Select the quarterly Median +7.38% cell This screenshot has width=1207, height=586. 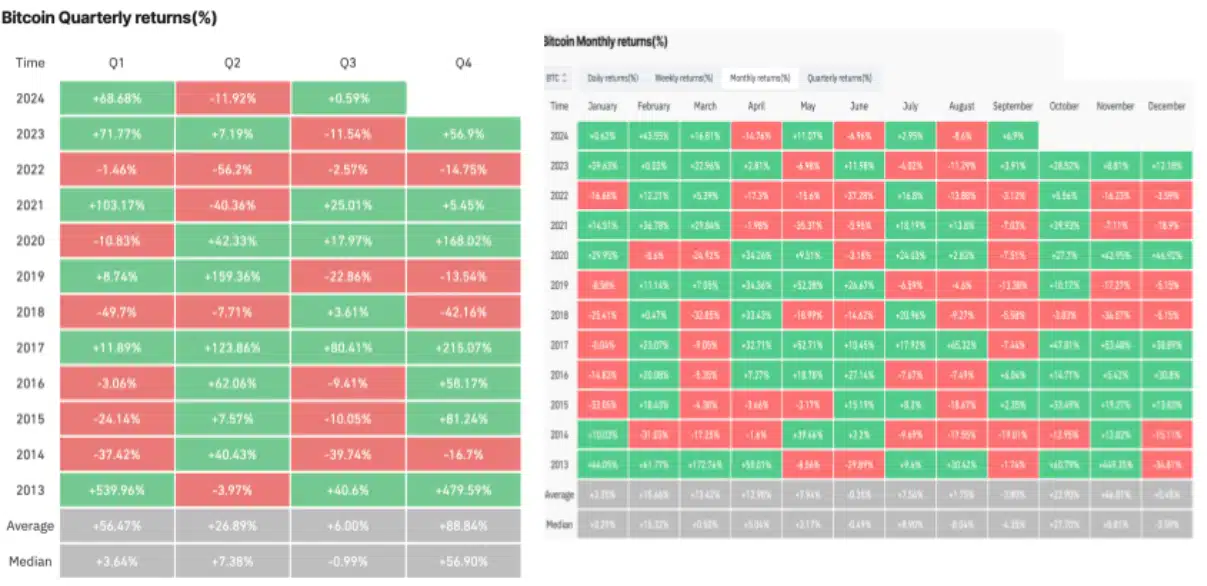[233, 561]
